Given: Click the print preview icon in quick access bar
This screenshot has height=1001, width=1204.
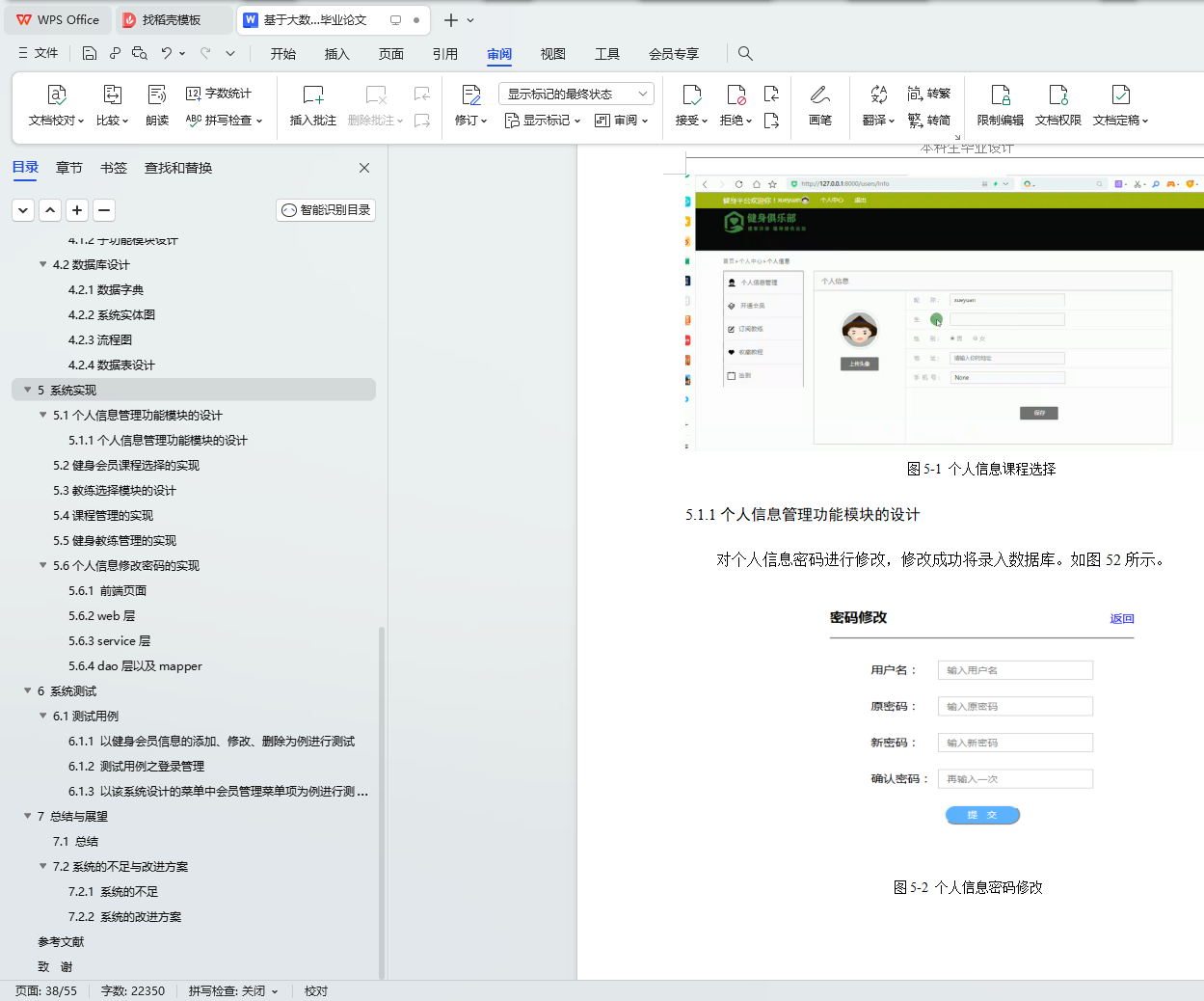Looking at the screenshot, I should click(140, 53).
